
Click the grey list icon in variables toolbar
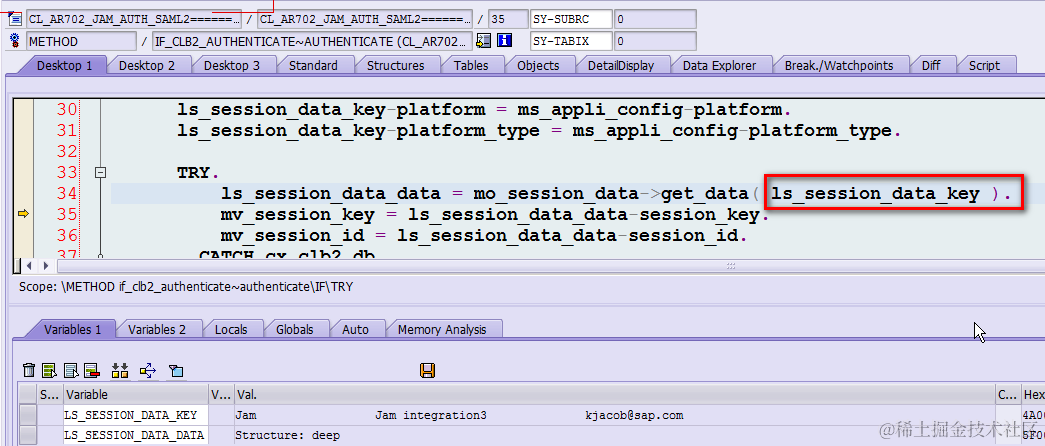tap(71, 371)
